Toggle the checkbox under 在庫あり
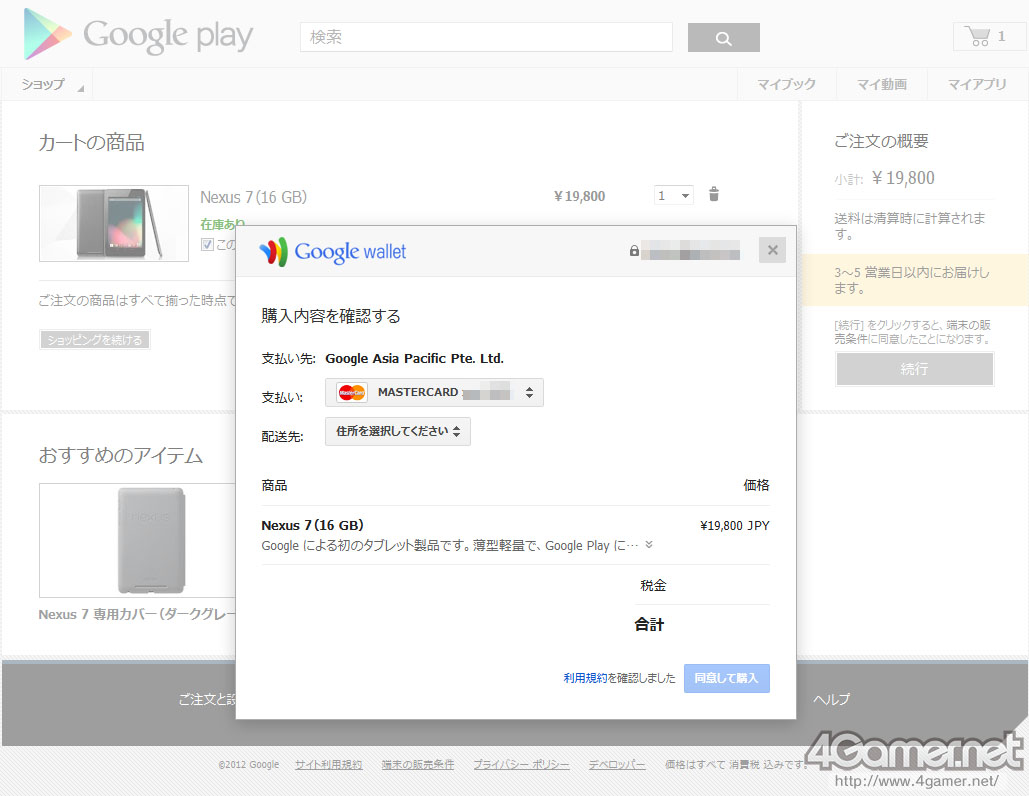1029x796 pixels. 207,244
